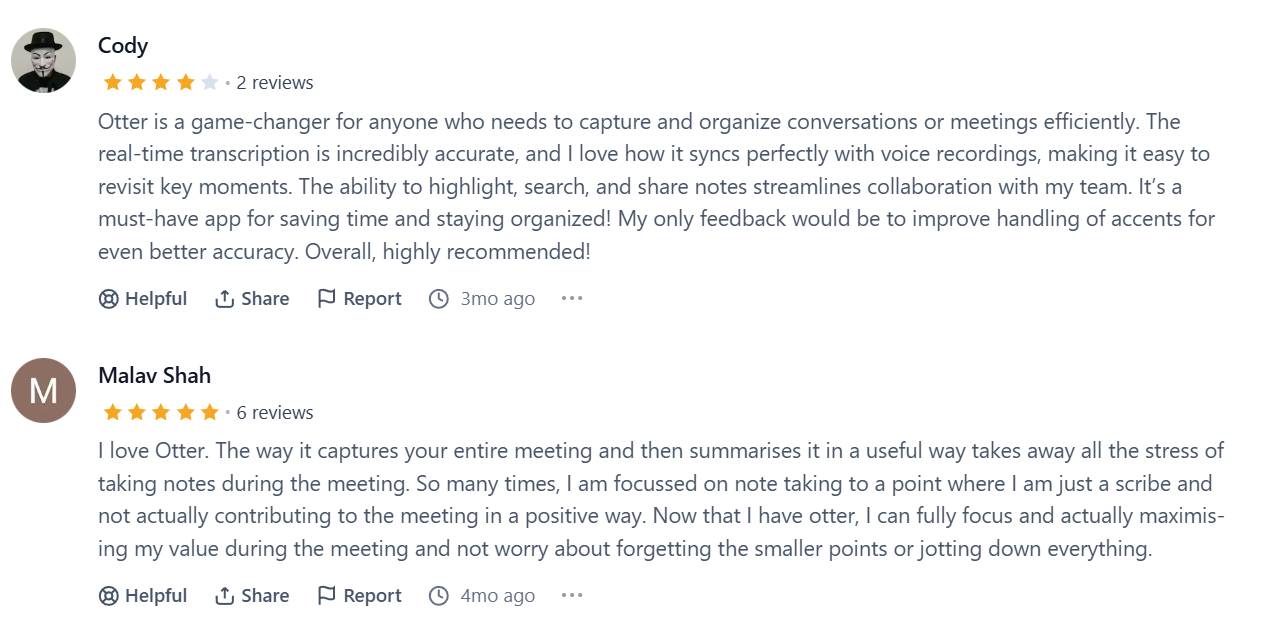Click Cody's four-star rating
The image size is (1265, 628).
click(160, 83)
